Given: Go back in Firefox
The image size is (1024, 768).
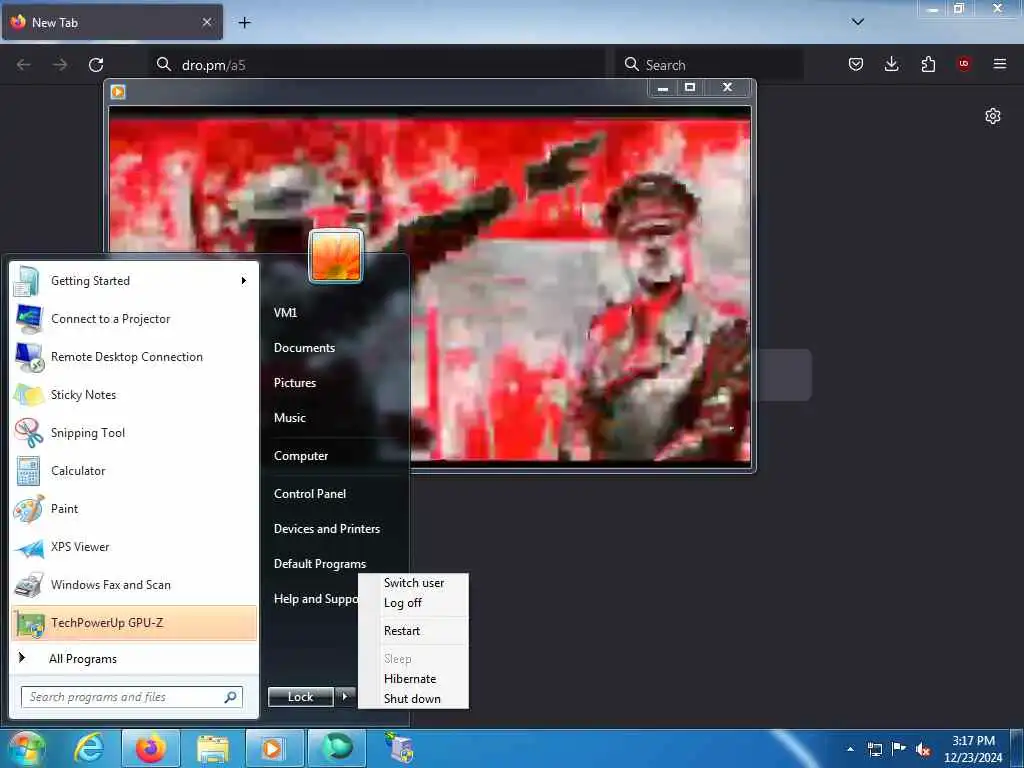Looking at the screenshot, I should tap(24, 65).
